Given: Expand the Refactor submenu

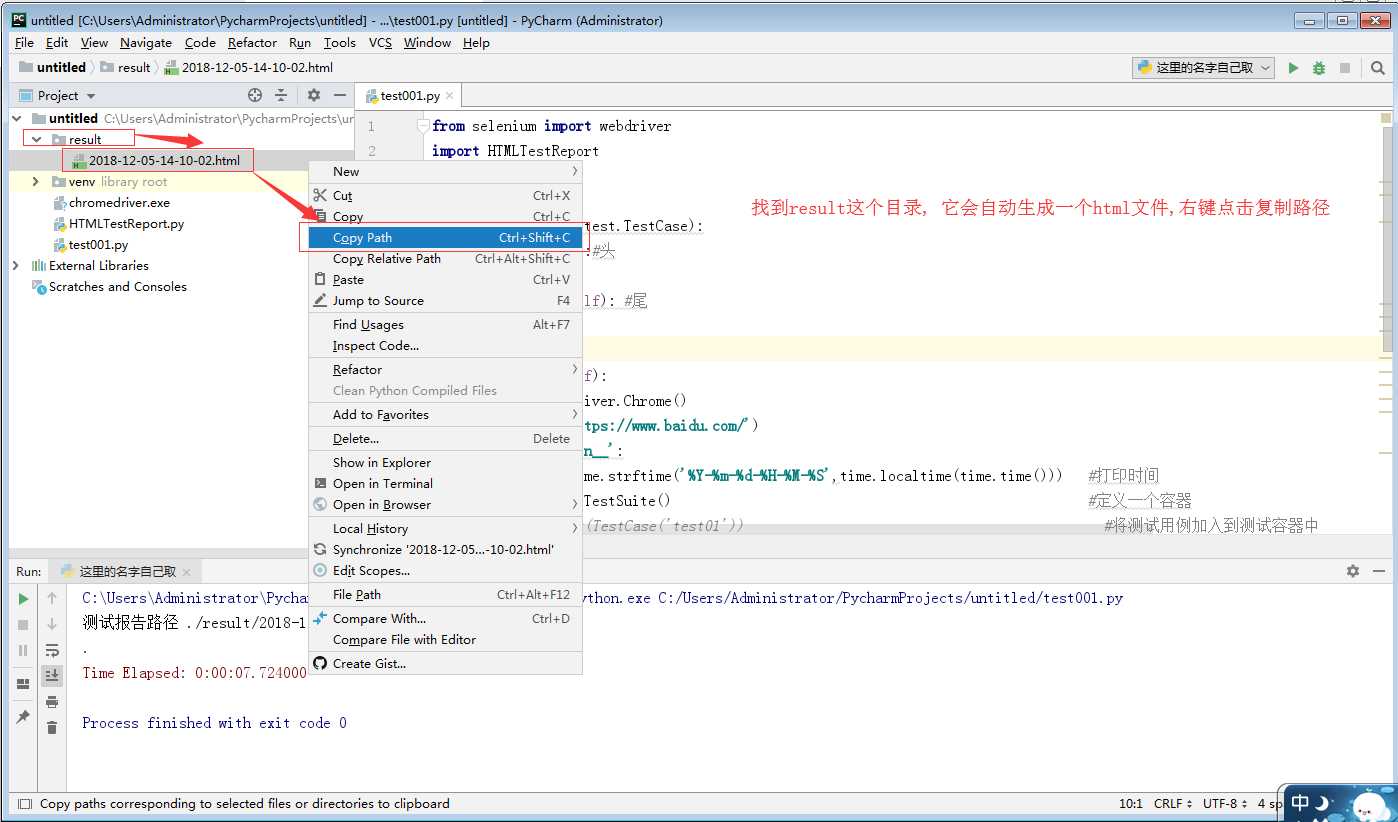Looking at the screenshot, I should [446, 370].
